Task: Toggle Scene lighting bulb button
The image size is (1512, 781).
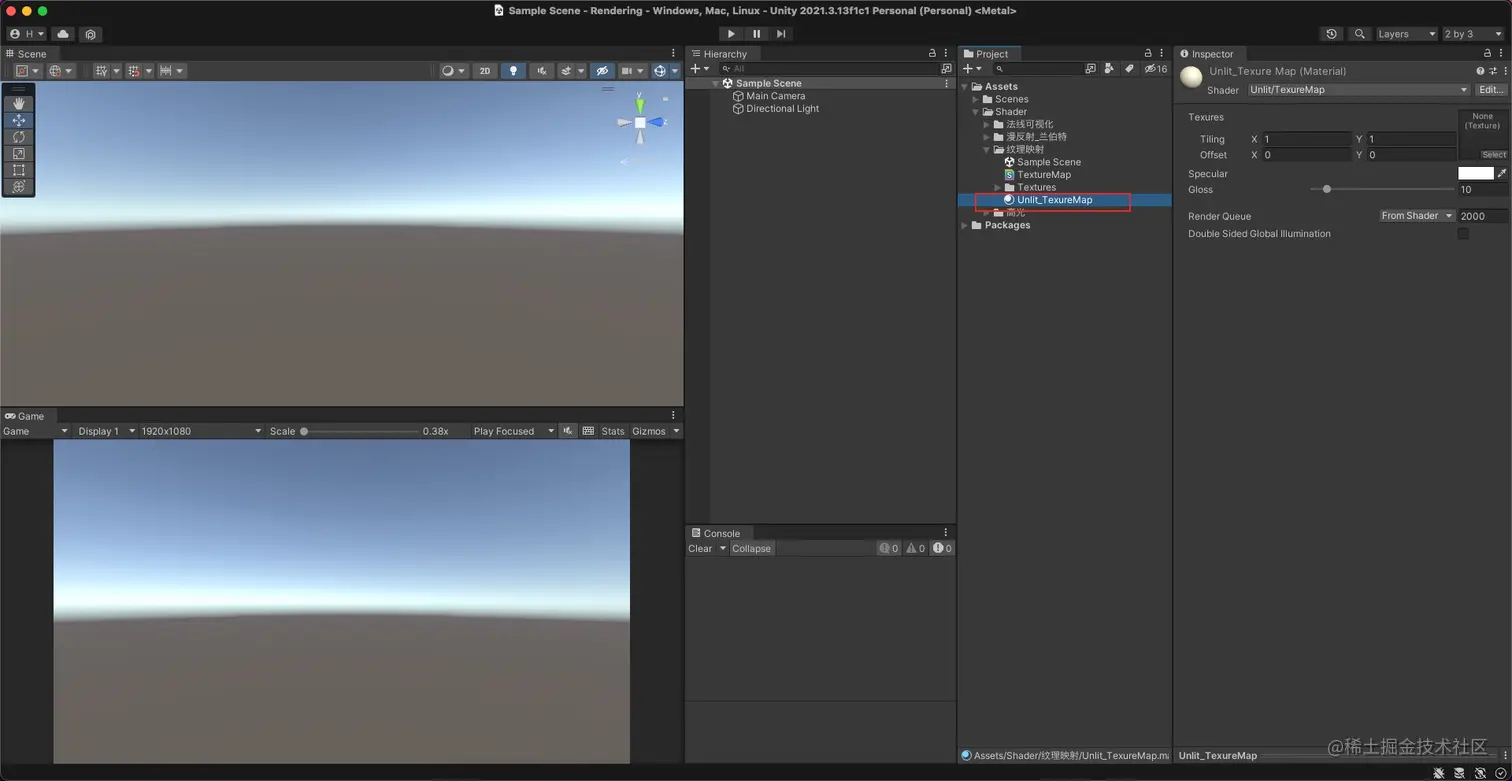Action: [x=513, y=71]
